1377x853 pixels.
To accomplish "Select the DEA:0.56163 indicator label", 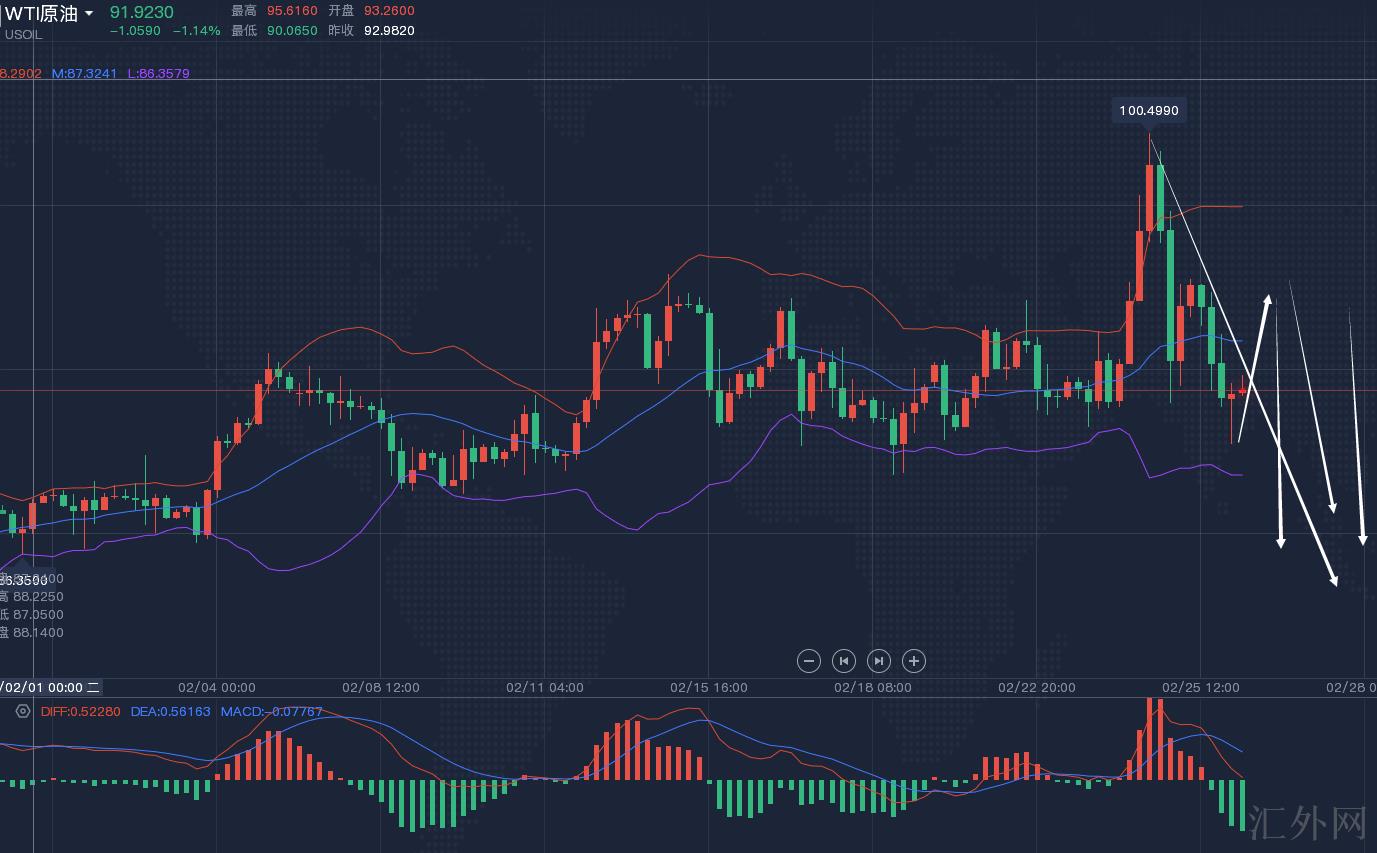I will tap(169, 712).
